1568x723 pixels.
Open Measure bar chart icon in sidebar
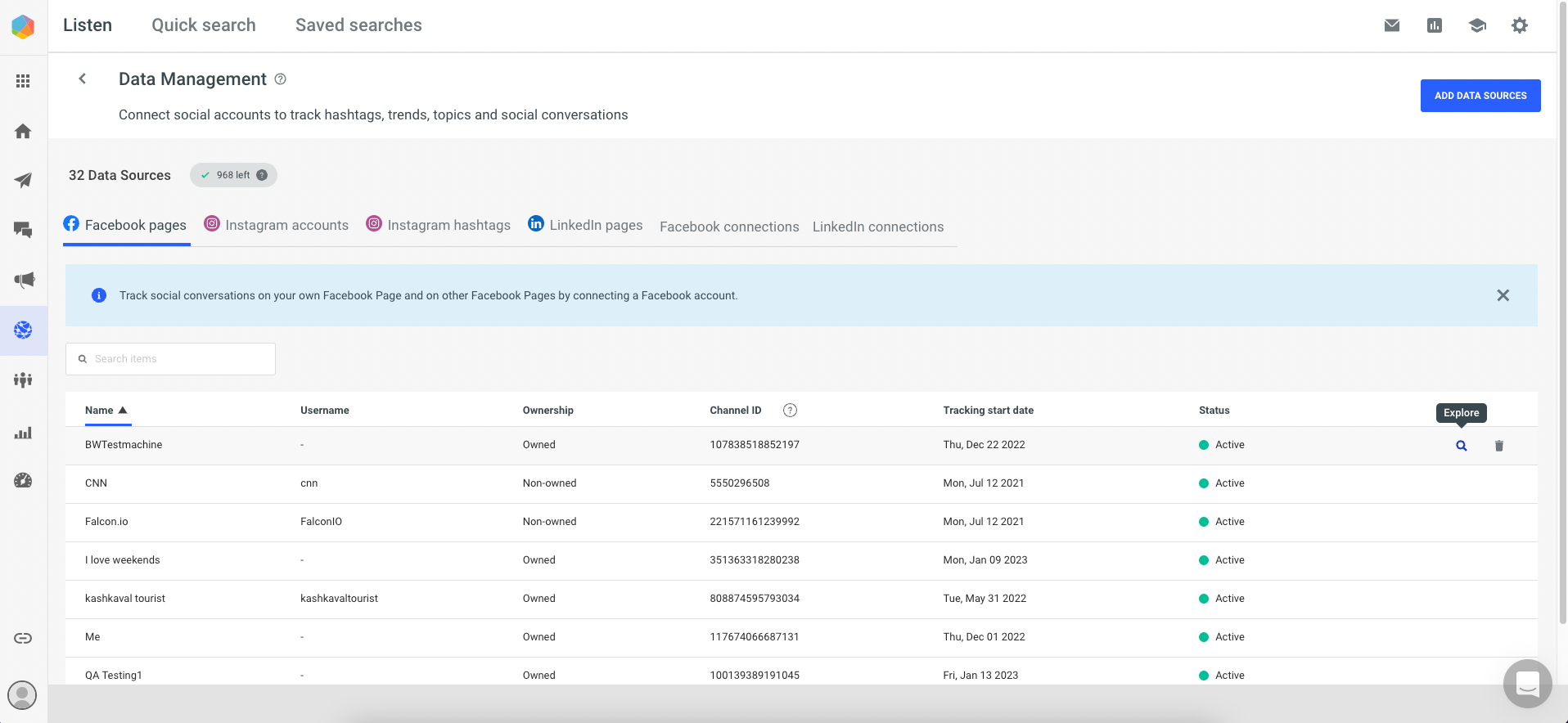click(23, 433)
